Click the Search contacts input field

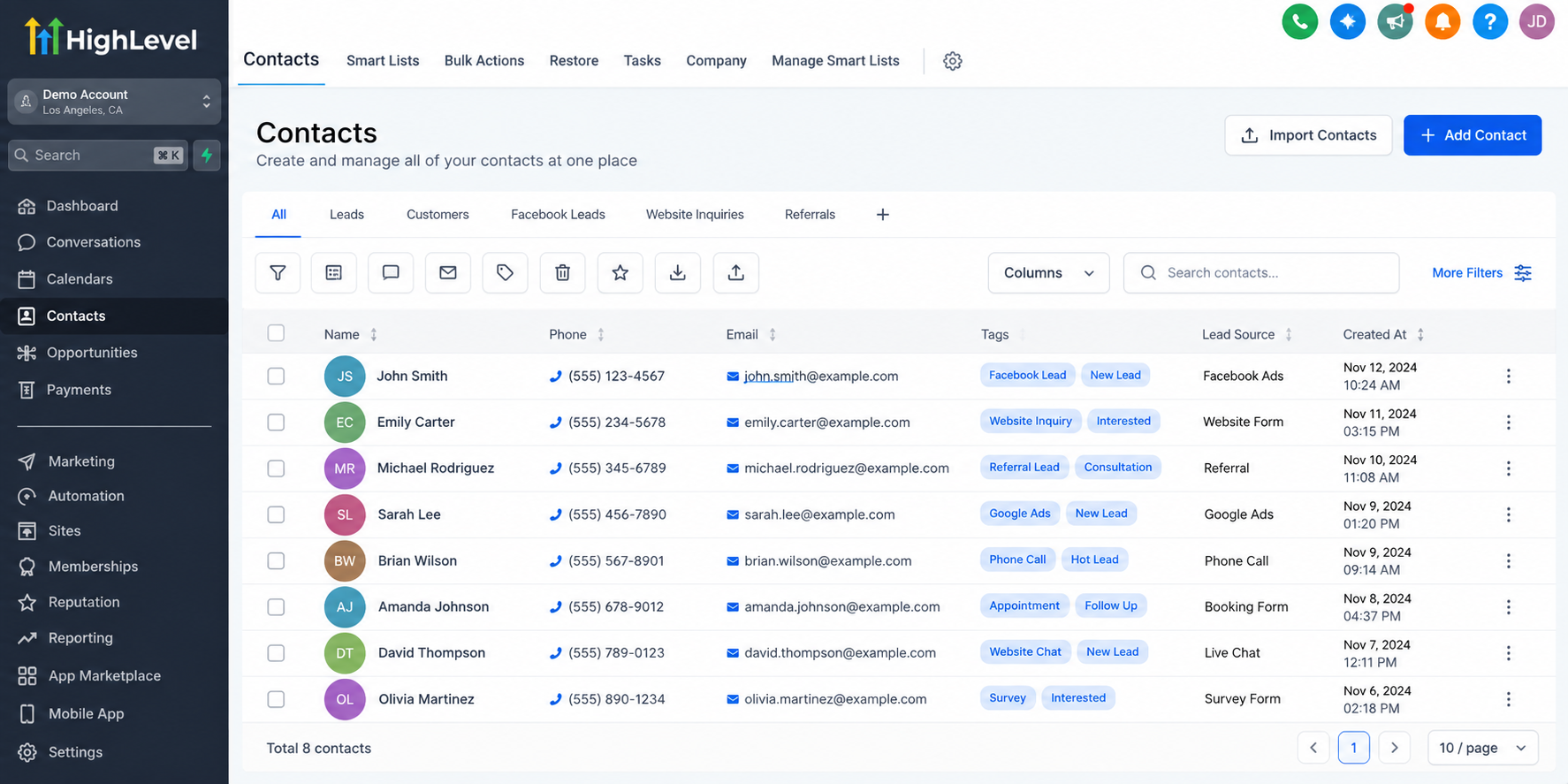tap(1261, 273)
